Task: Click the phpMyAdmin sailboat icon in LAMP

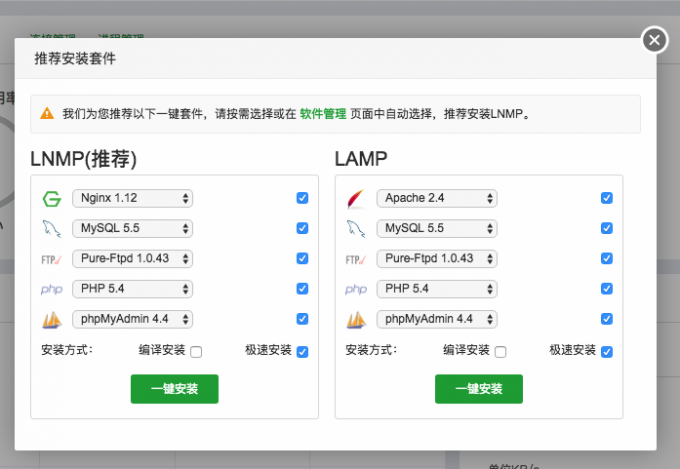Action: (x=356, y=320)
